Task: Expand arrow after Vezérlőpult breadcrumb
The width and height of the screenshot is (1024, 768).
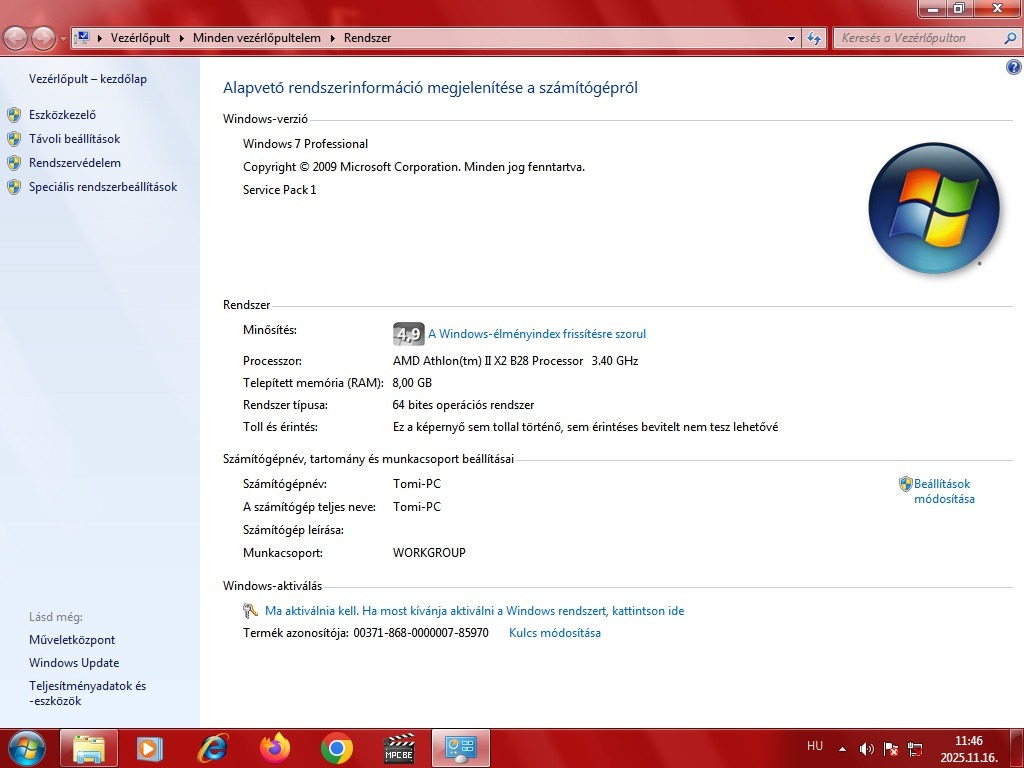Action: pos(182,38)
